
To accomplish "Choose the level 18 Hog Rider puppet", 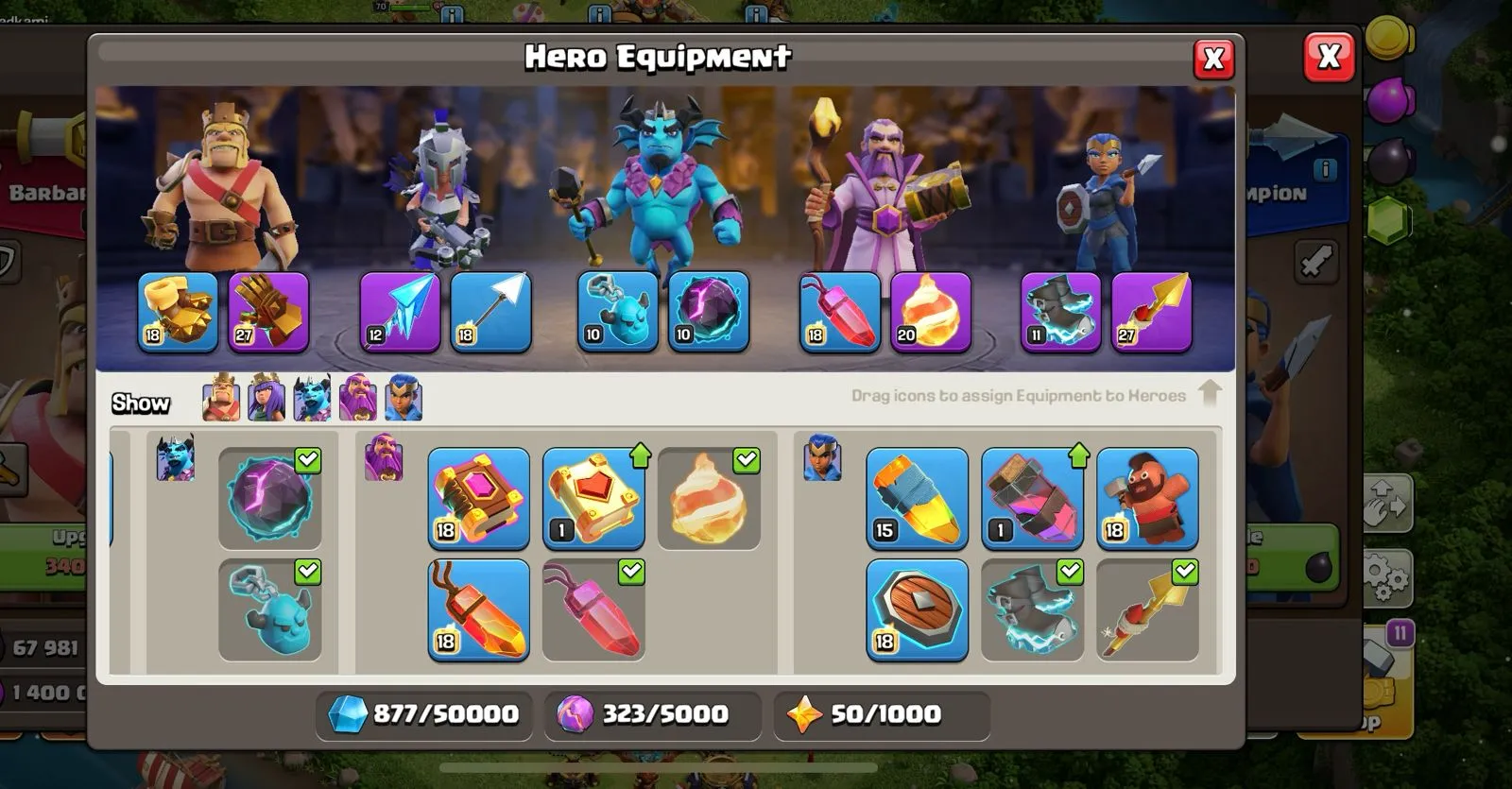I will tap(1147, 499).
